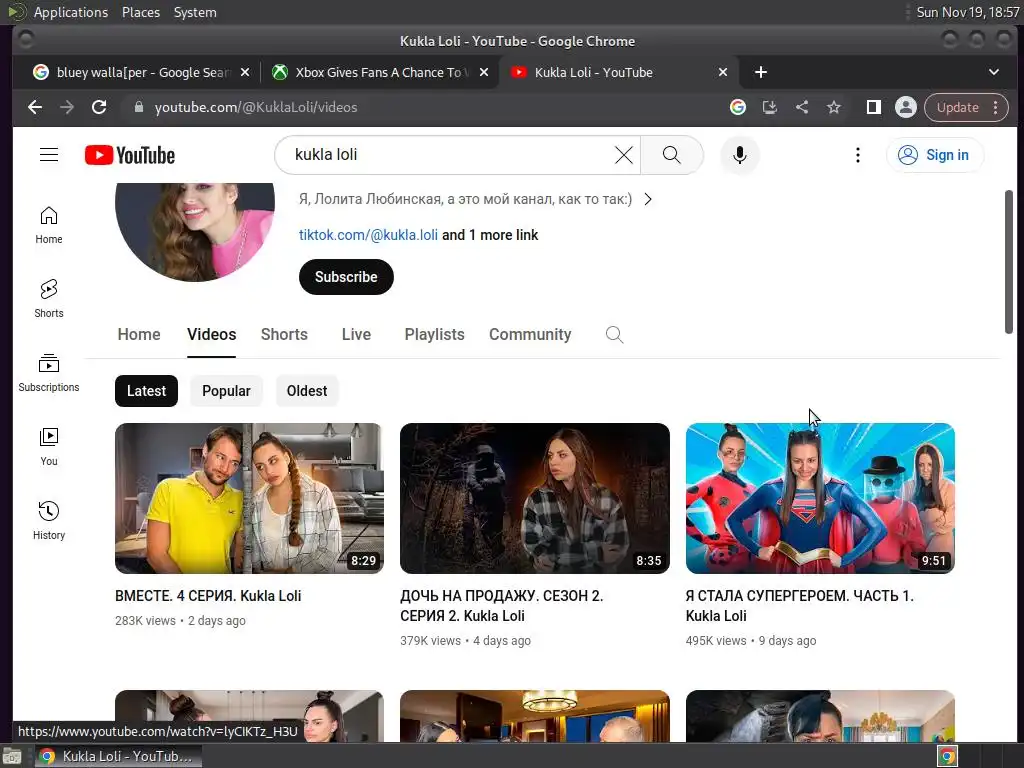Open Subscriptions in sidebar

(49, 373)
